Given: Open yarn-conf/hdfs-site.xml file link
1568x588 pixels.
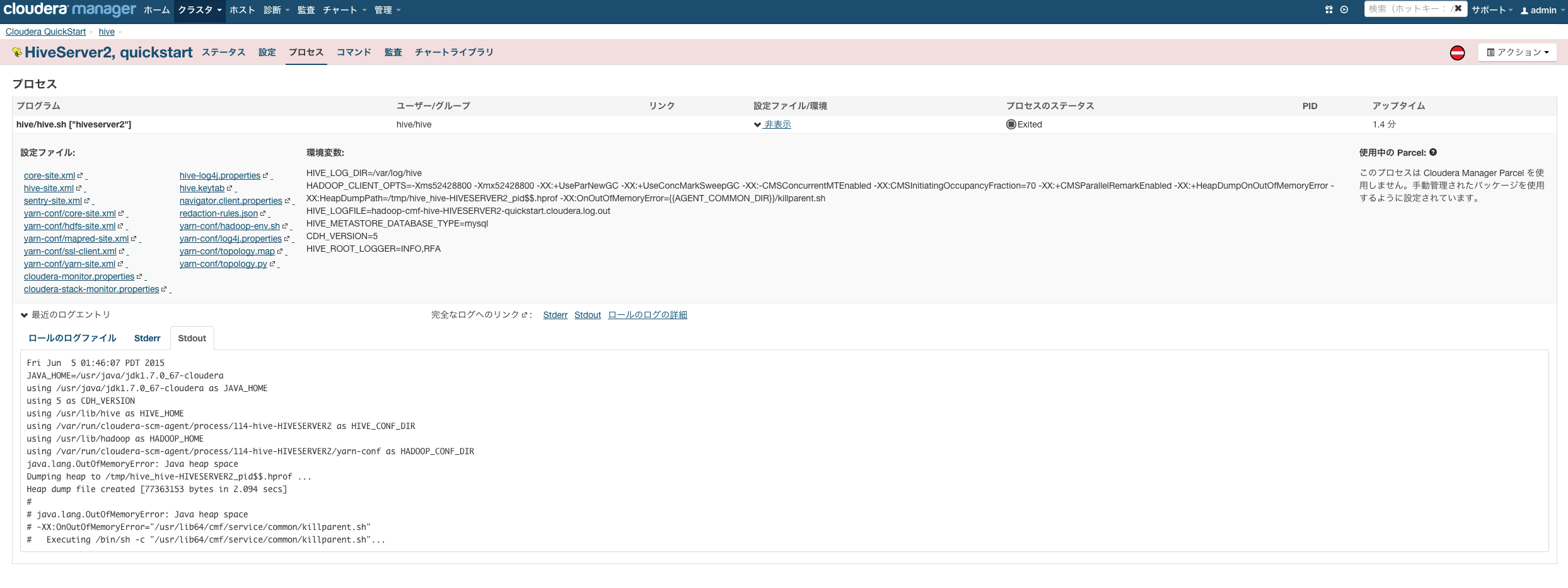Looking at the screenshot, I should click(69, 226).
